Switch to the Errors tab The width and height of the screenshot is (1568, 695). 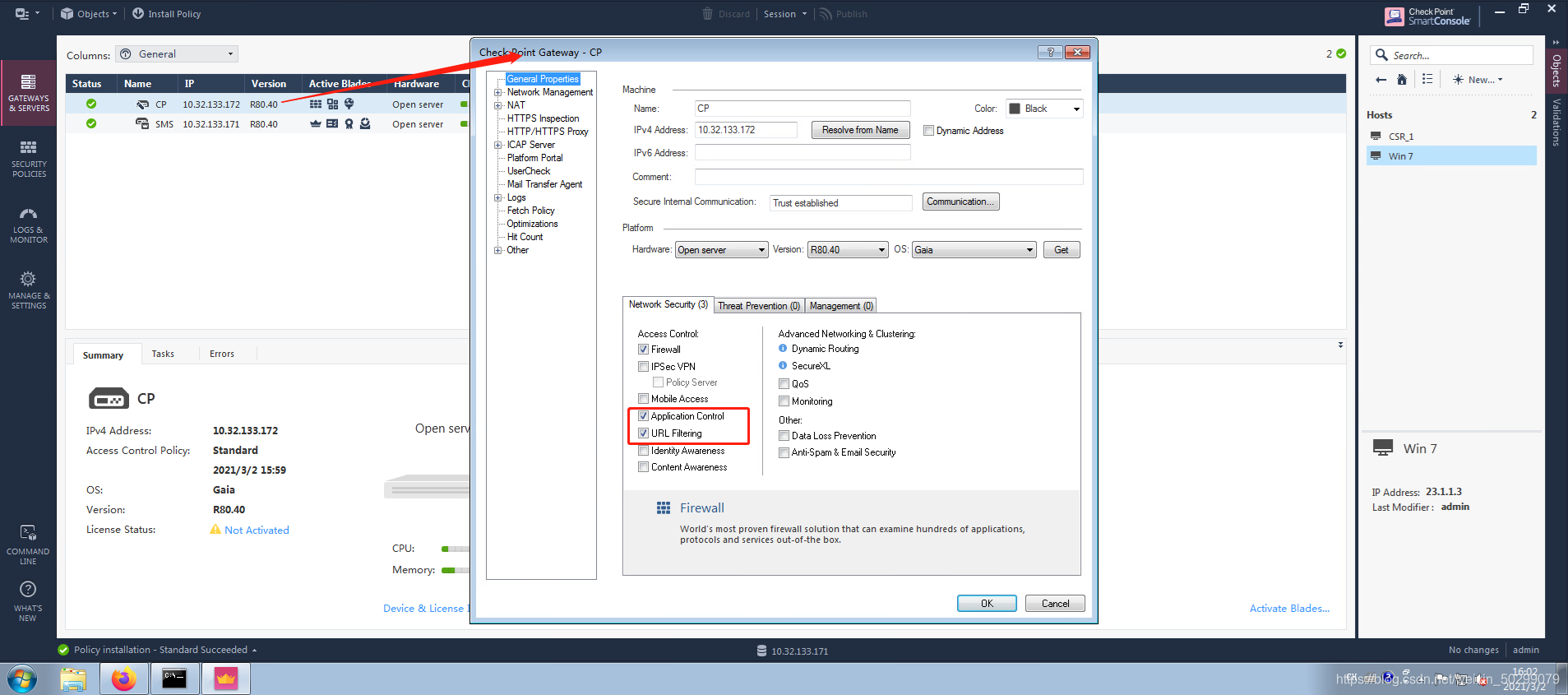tap(222, 354)
